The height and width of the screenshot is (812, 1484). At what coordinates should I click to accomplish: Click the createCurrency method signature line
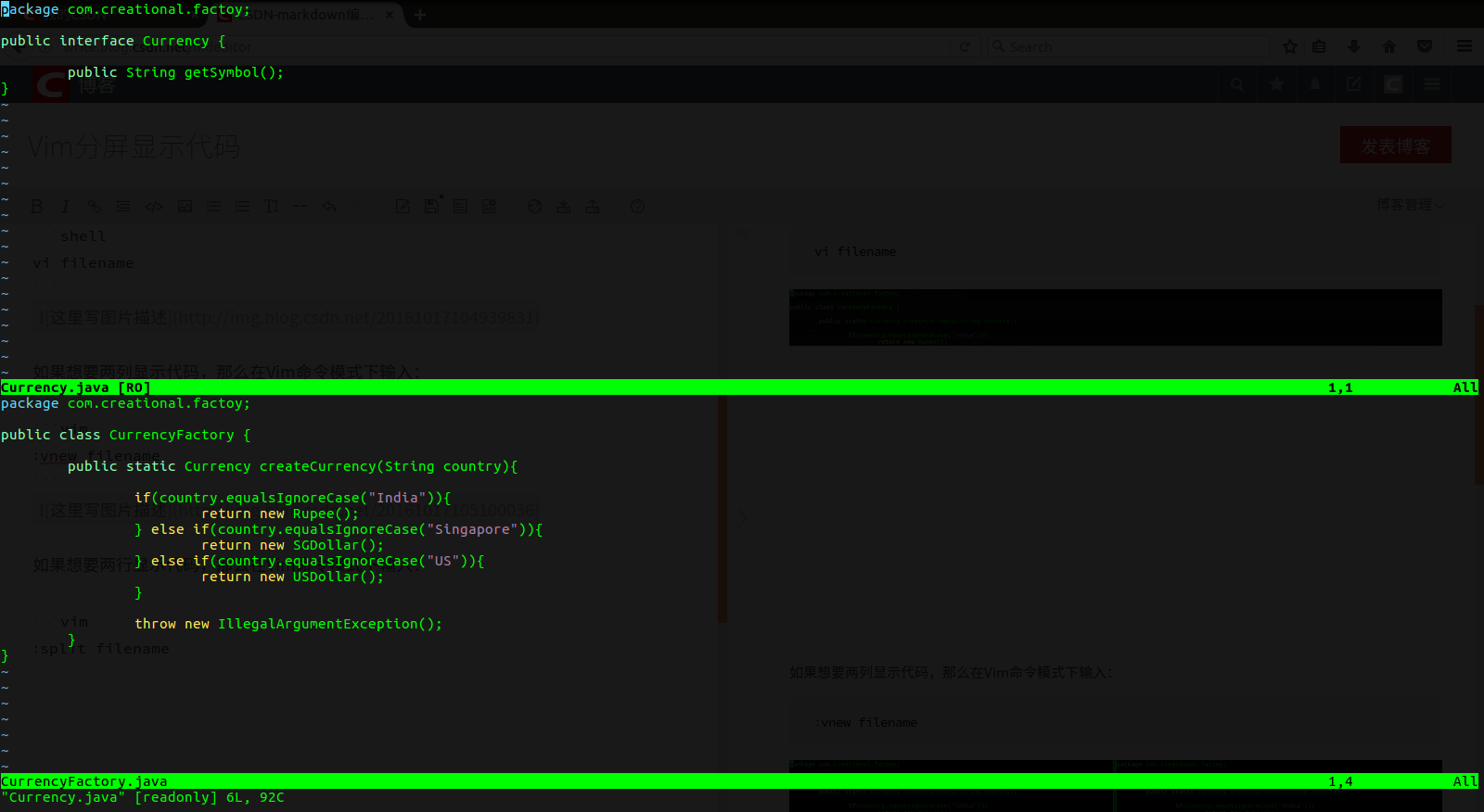coord(292,466)
